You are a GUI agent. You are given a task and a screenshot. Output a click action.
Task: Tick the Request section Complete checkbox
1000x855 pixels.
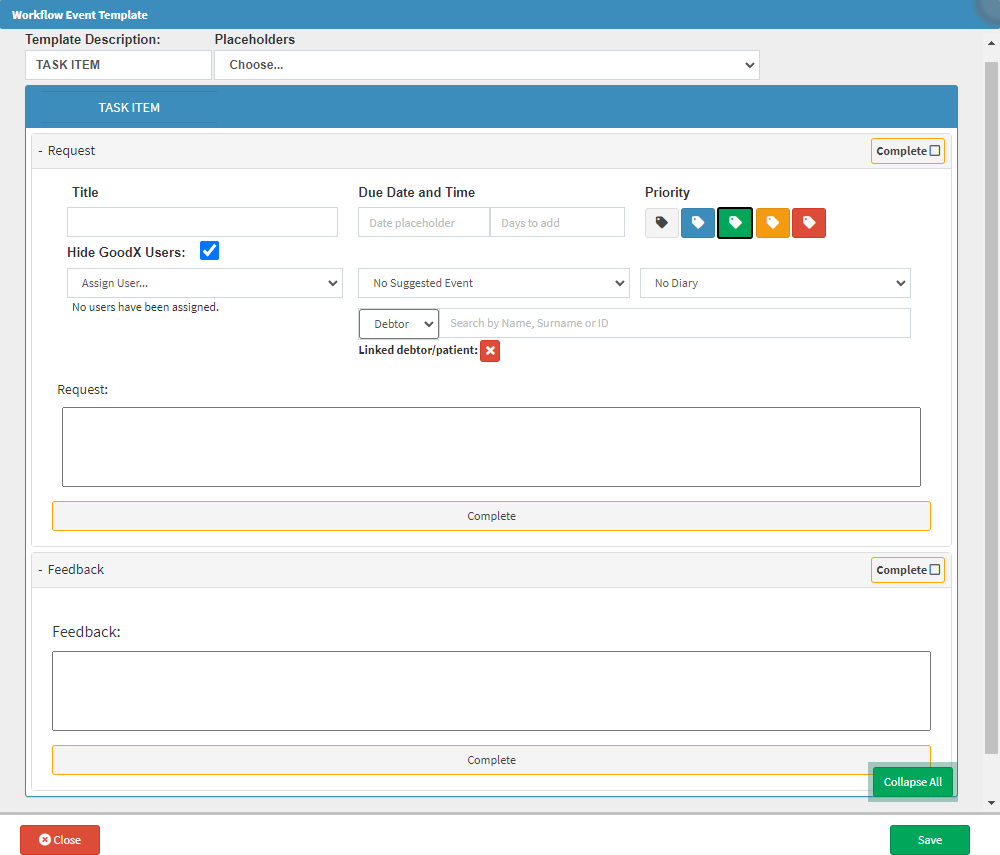(x=935, y=151)
